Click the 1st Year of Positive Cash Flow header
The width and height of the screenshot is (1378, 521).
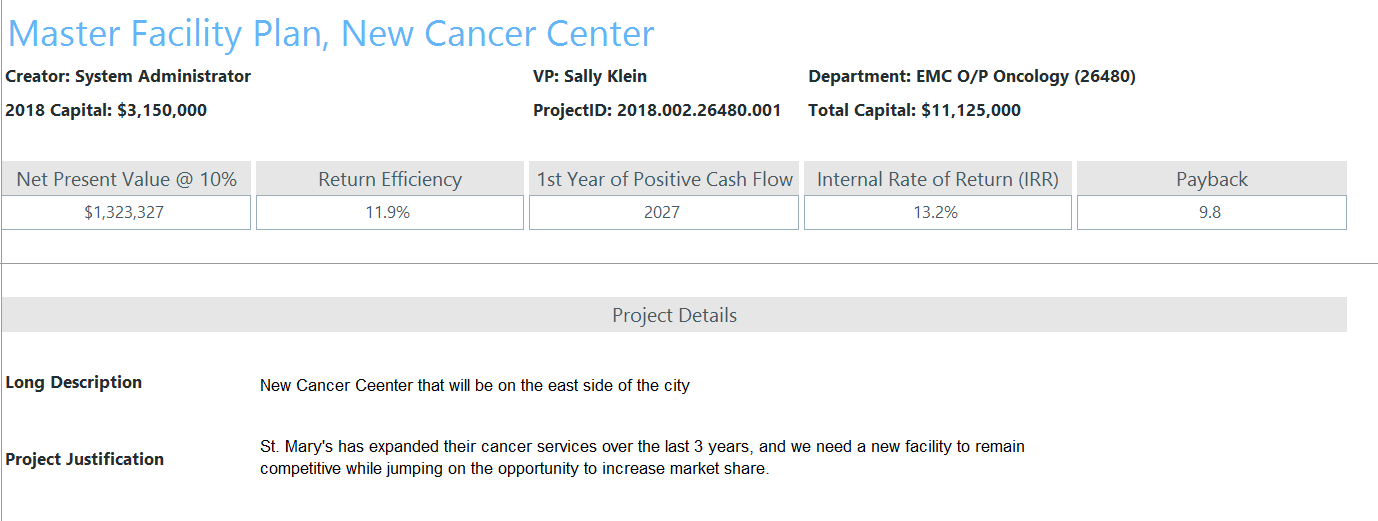pyautogui.click(x=664, y=179)
